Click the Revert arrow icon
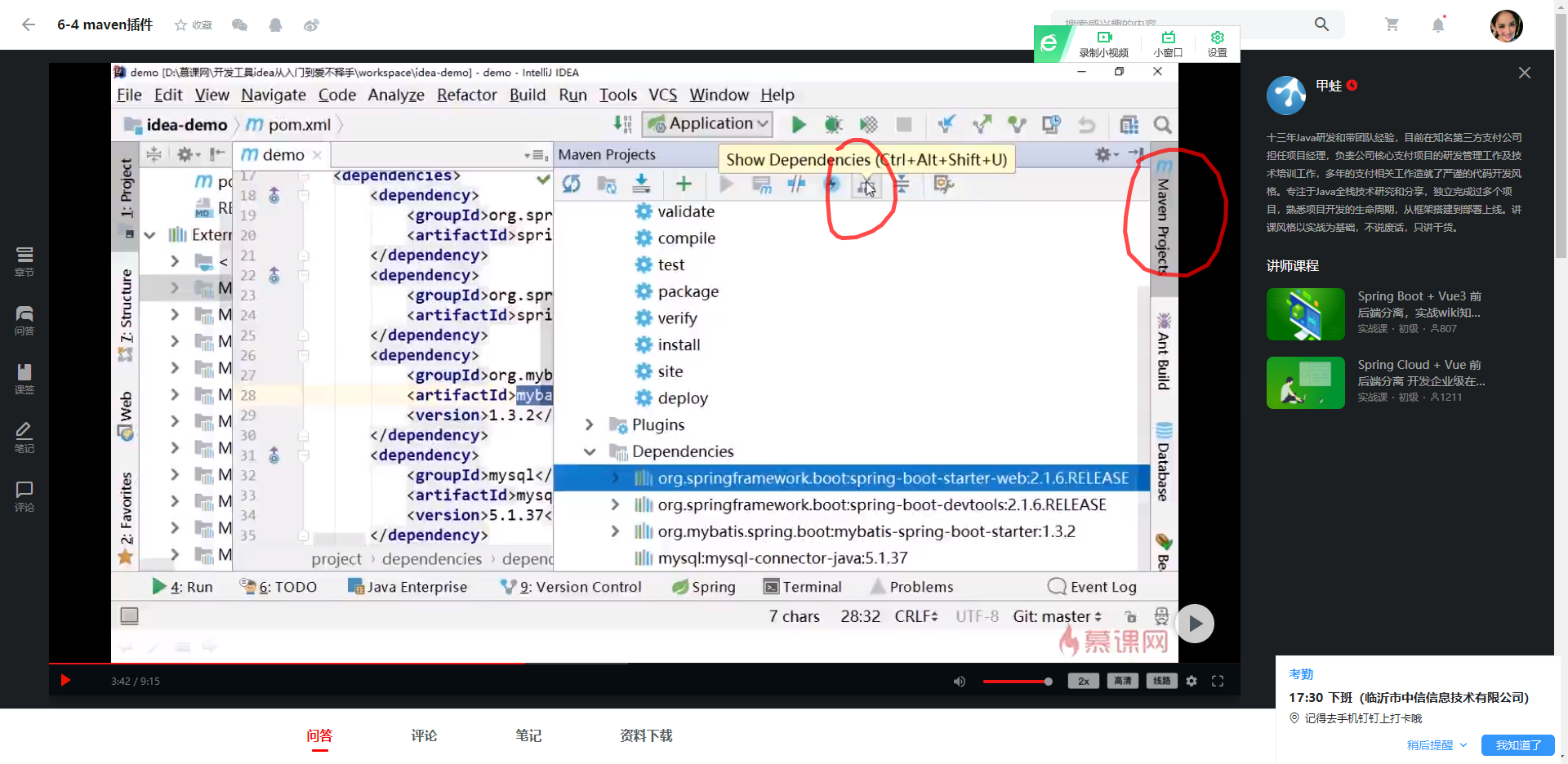Viewport: 1568px width, 764px height. coord(1086,125)
